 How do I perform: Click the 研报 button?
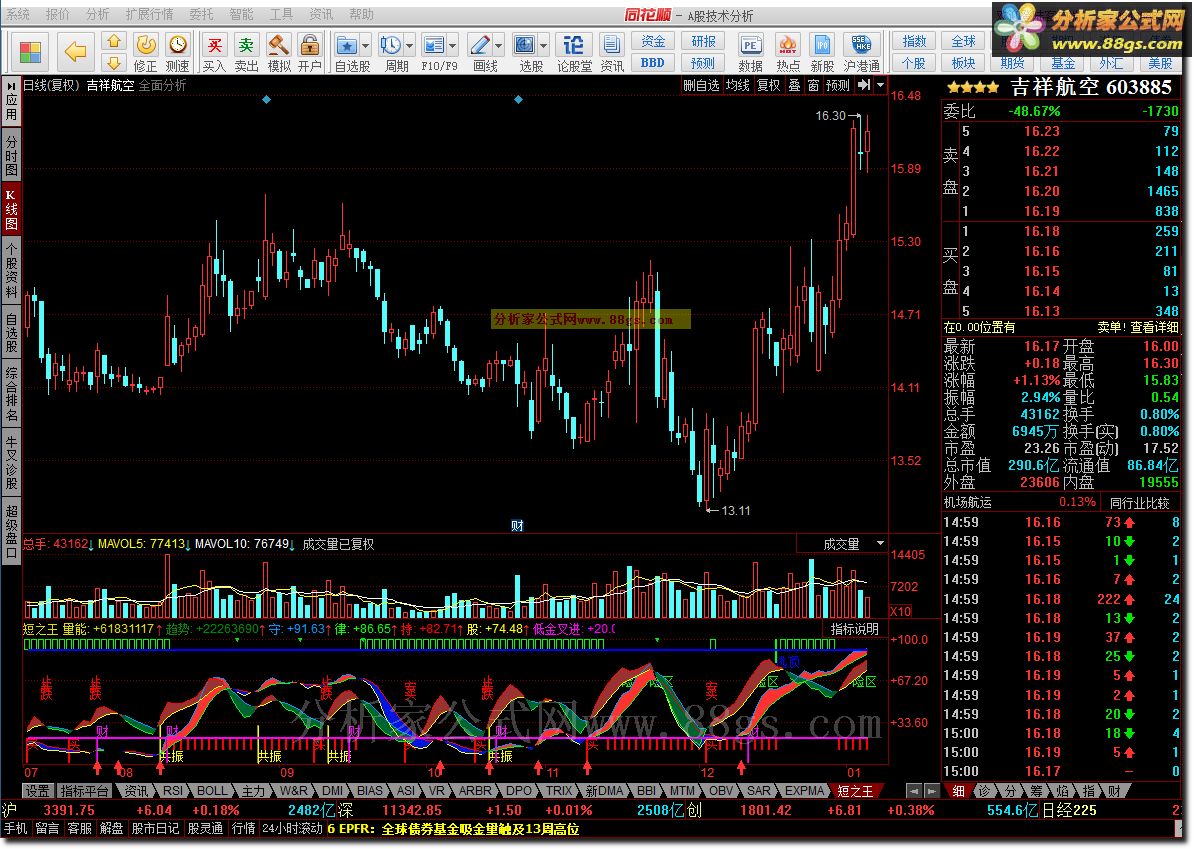click(703, 41)
